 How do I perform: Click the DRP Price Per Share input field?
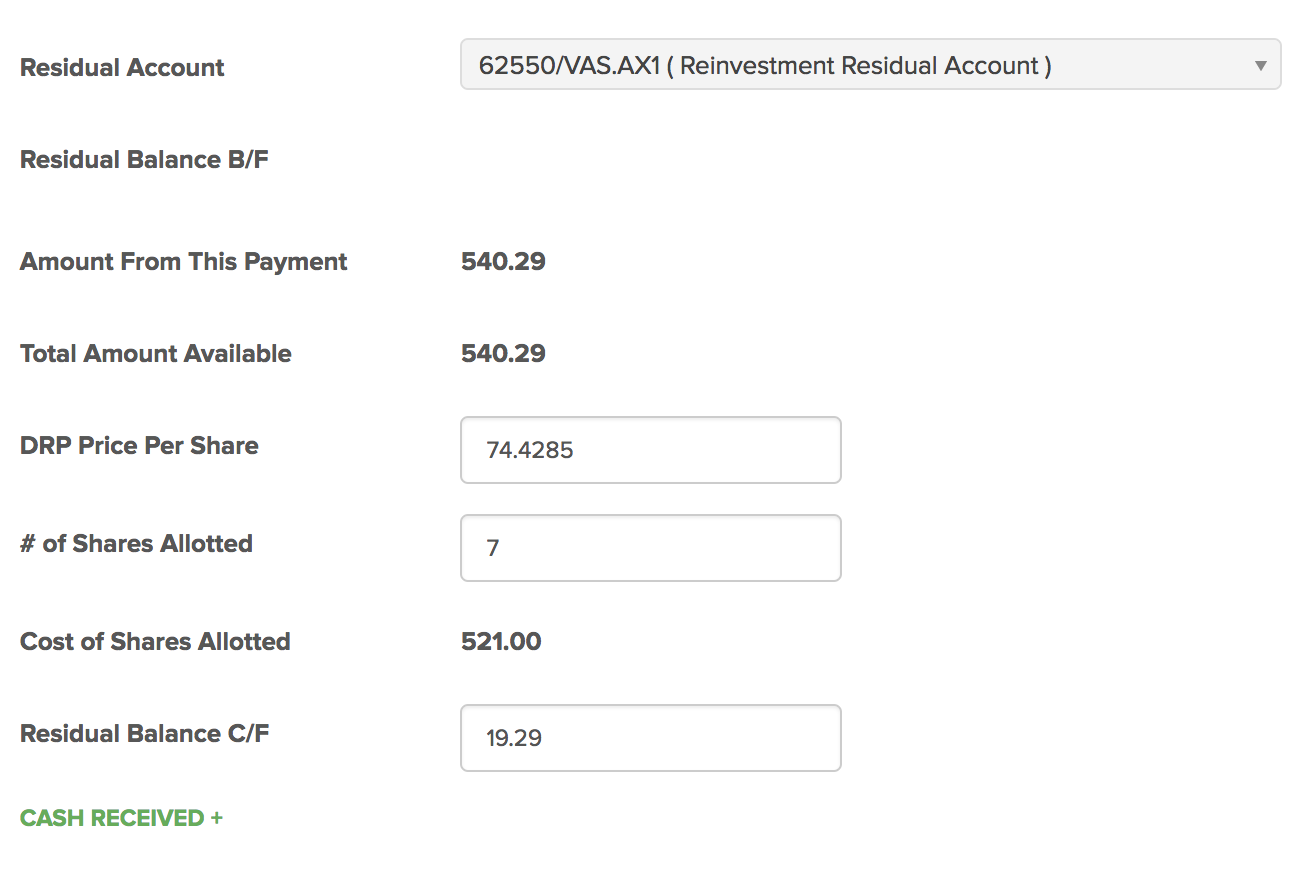click(650, 450)
